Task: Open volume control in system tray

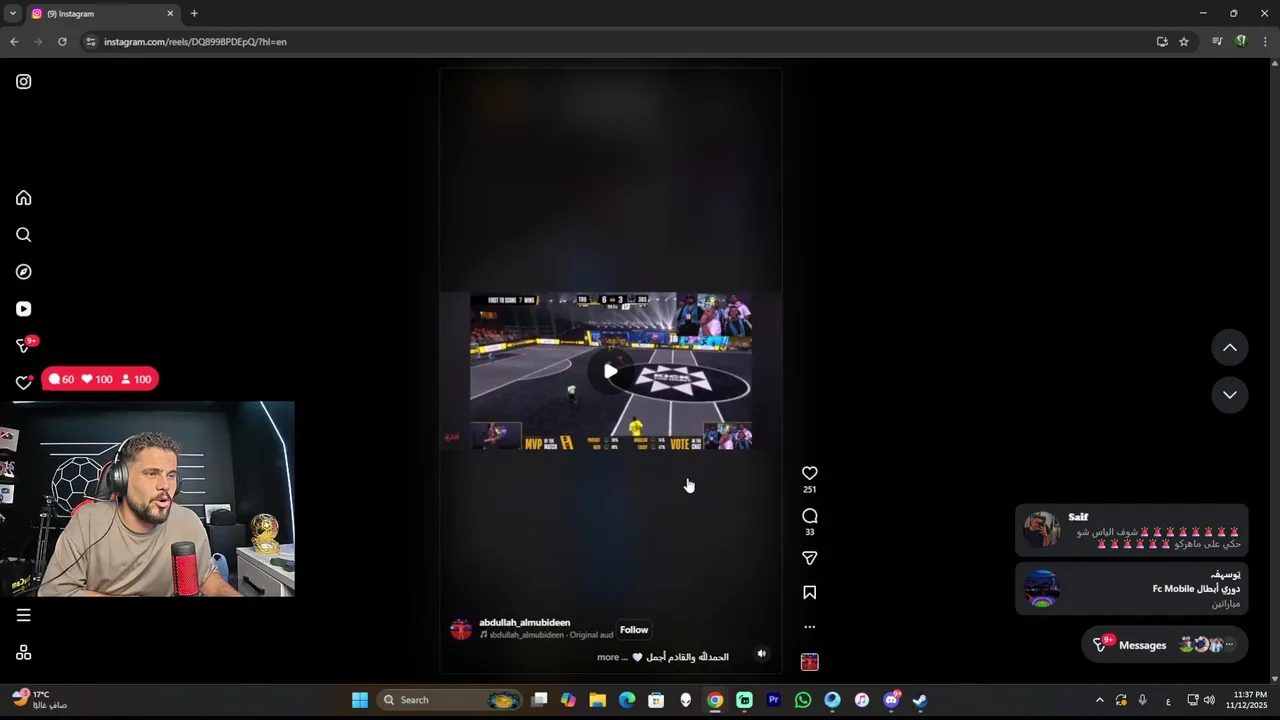Action: pos(1209,700)
